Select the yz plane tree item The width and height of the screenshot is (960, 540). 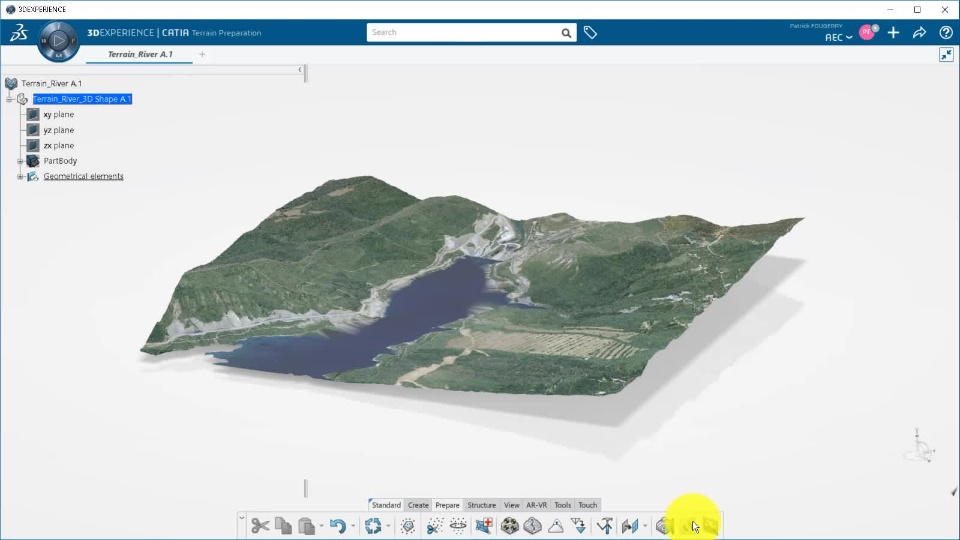[59, 130]
